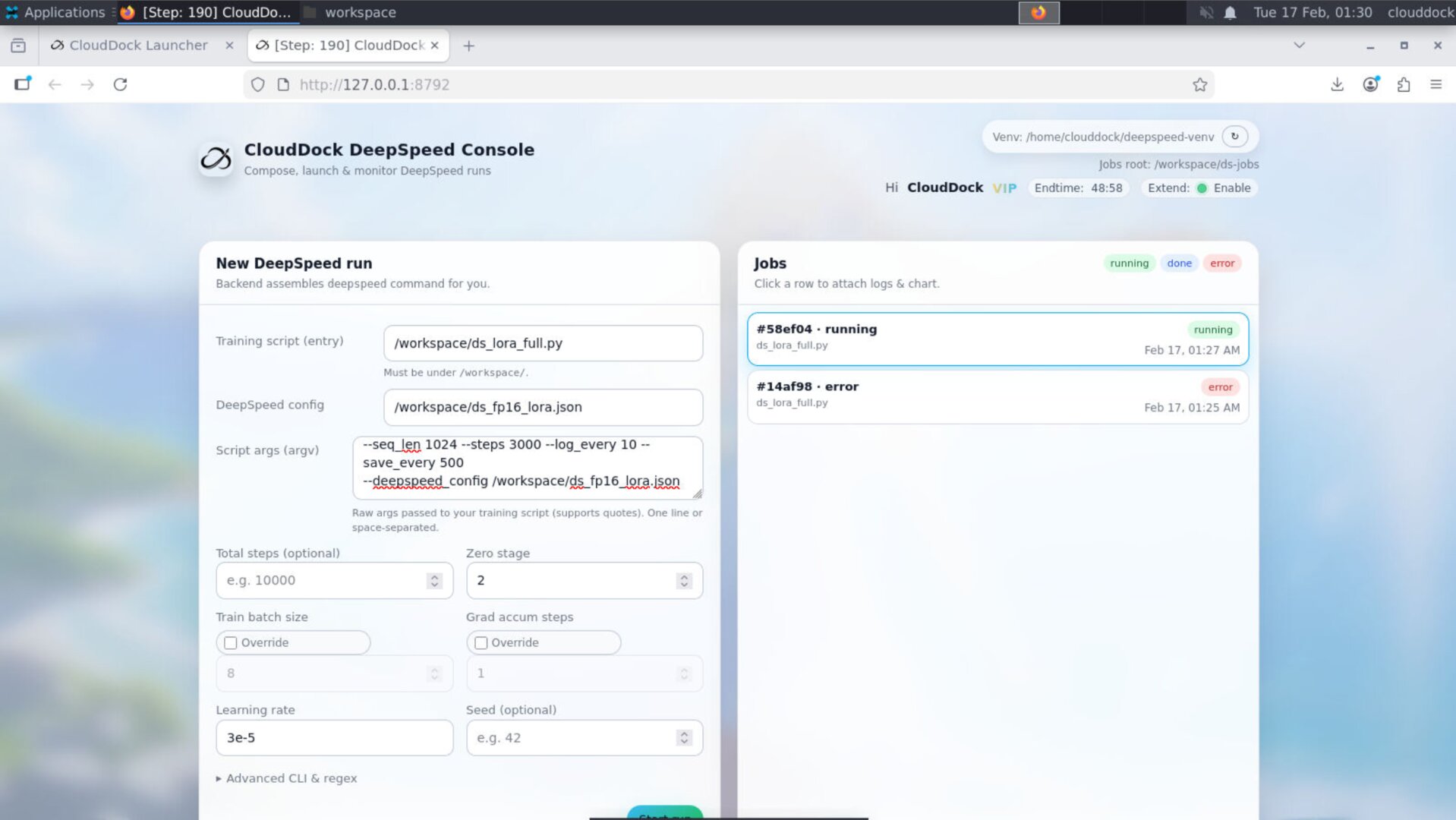Screen dimensions: 1456x820
Task: Reload the page with the refresh icon
Action: [x=121, y=84]
